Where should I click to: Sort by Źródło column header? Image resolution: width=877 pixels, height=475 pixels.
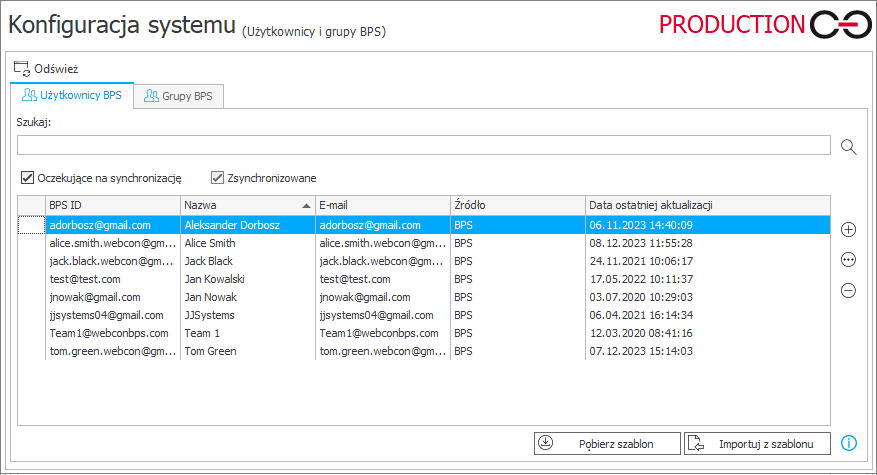point(518,205)
